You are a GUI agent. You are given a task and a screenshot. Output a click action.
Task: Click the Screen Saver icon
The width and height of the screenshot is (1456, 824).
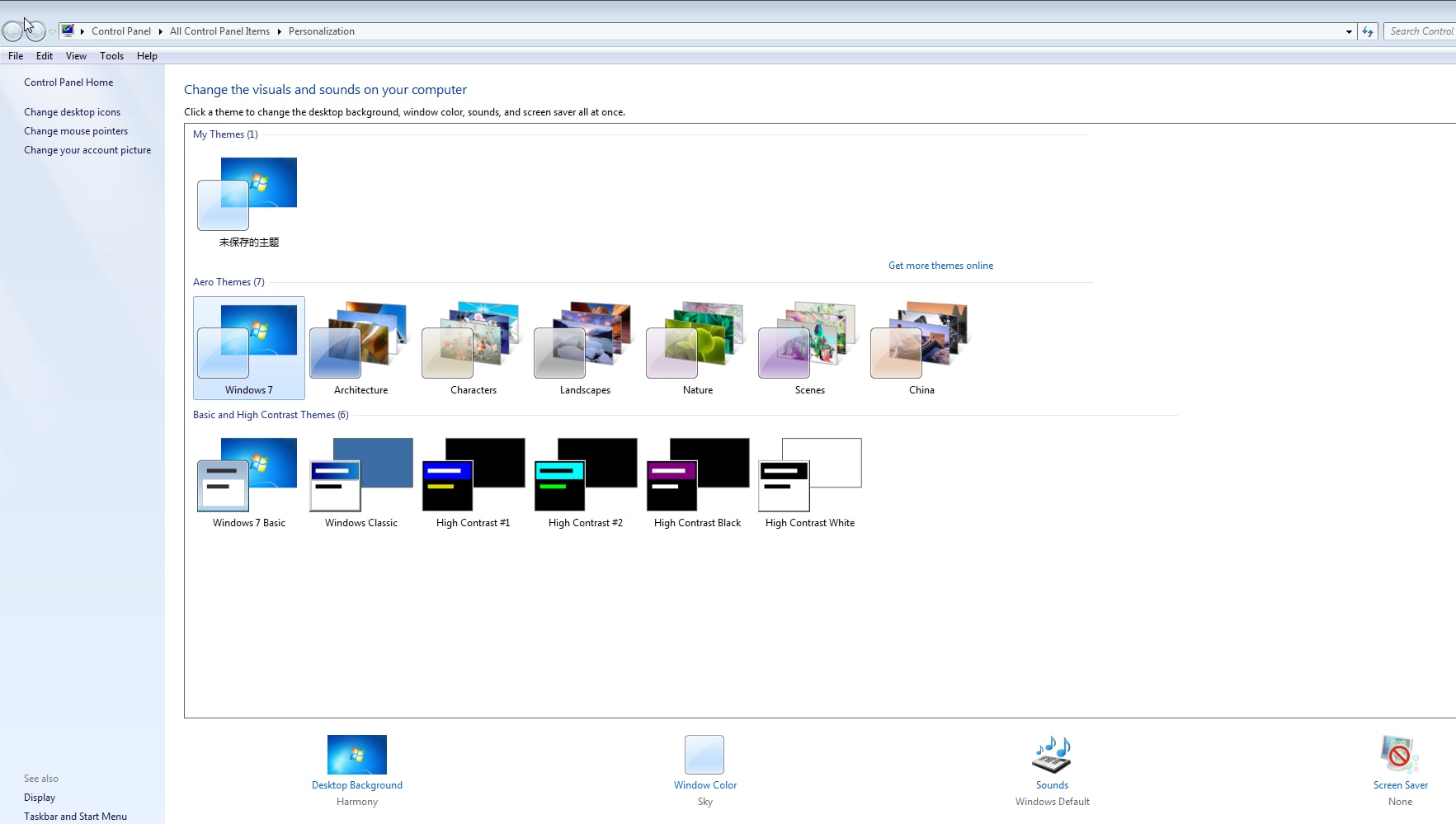click(x=1399, y=755)
